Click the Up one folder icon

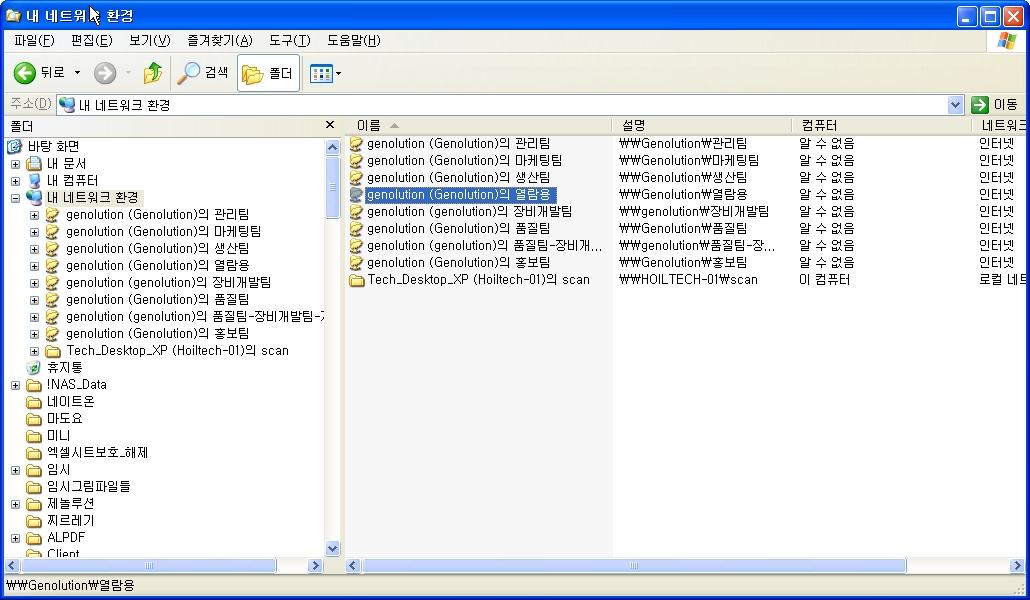pyautogui.click(x=152, y=73)
